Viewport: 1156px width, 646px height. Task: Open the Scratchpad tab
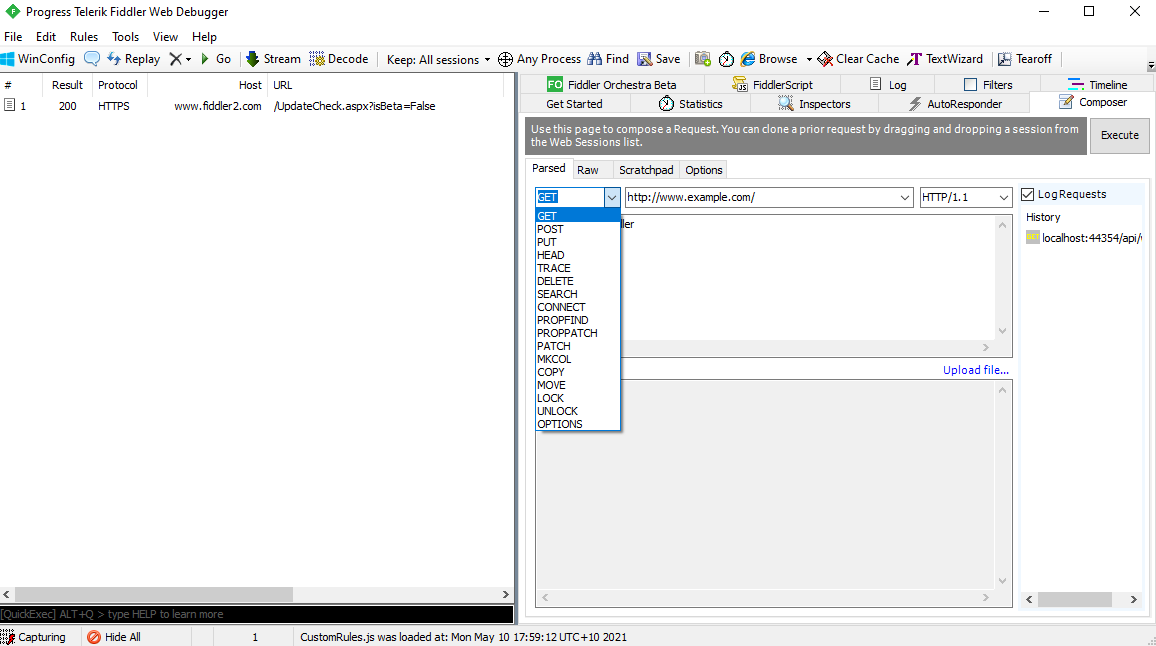[x=646, y=170]
